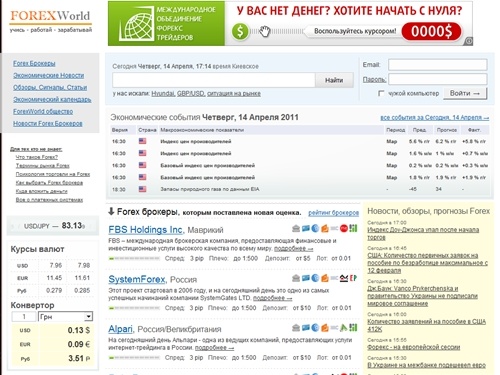Image resolution: width=500 pixels, height=375 pixels.
Task: Click the USD/JPY 83.13 ticker
Action: pos(53,226)
